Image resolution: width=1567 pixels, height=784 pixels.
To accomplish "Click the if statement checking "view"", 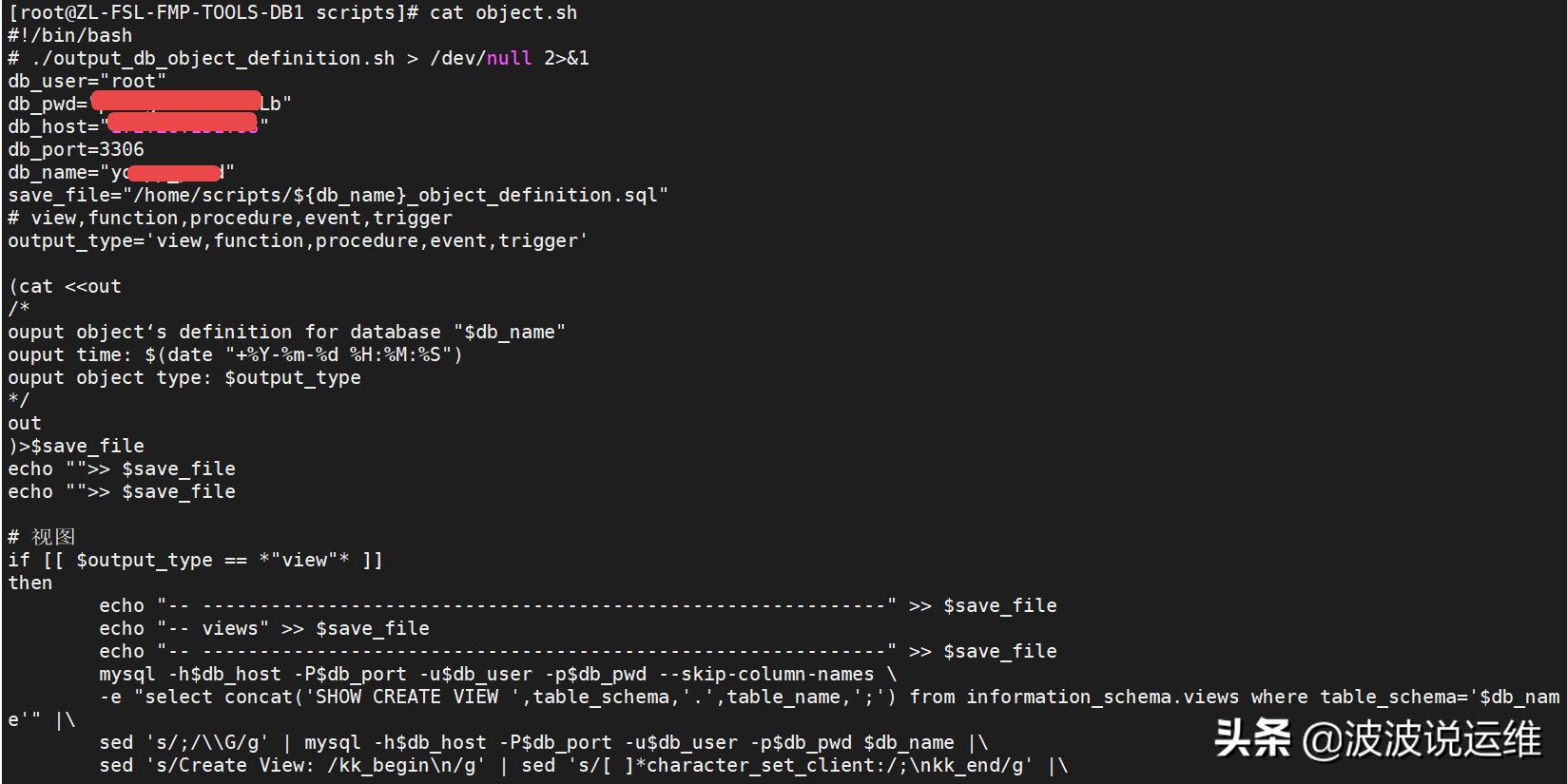I will [x=195, y=560].
